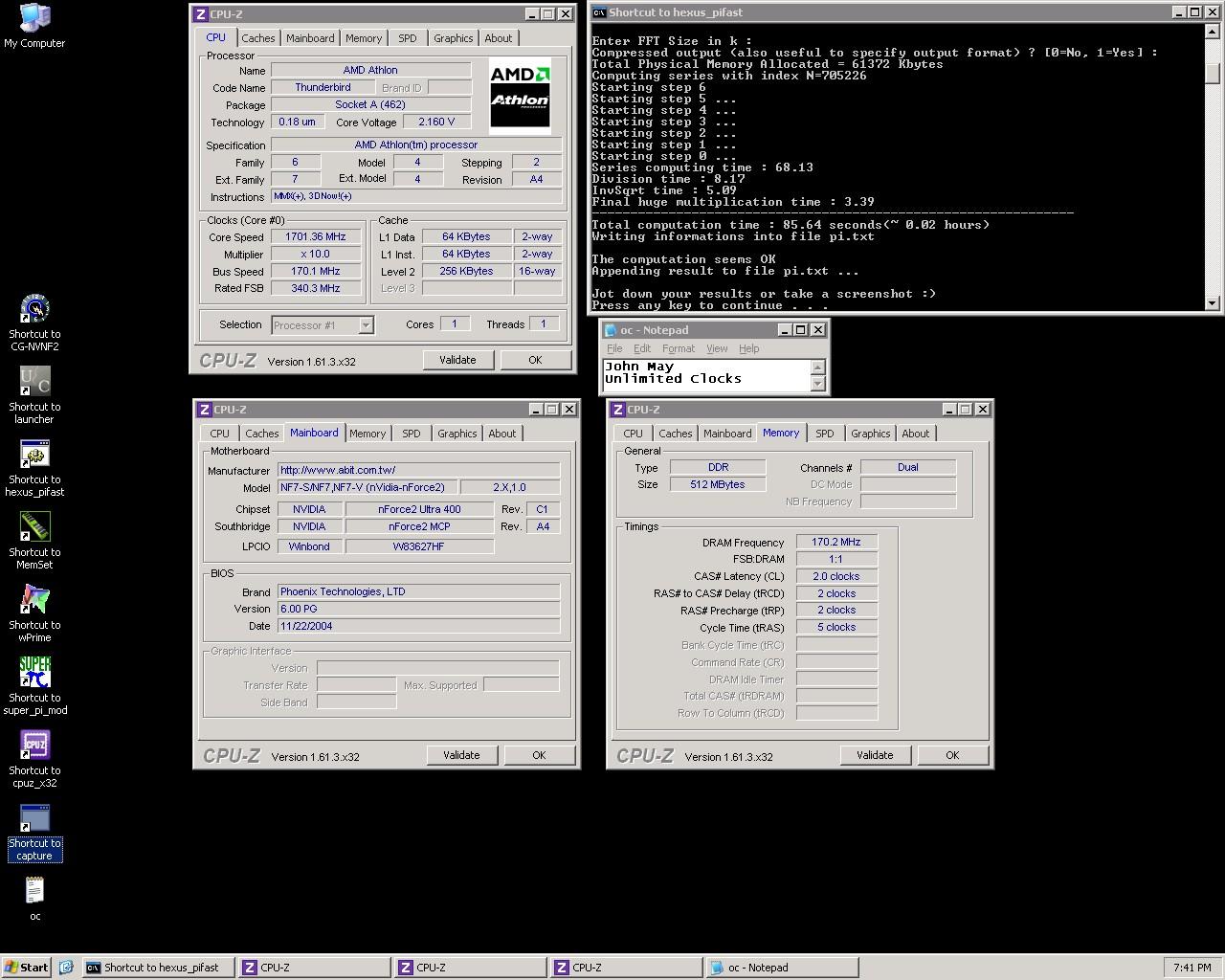Click the Cycle Time value 5 clocks
The image size is (1225, 980).
(x=836, y=628)
